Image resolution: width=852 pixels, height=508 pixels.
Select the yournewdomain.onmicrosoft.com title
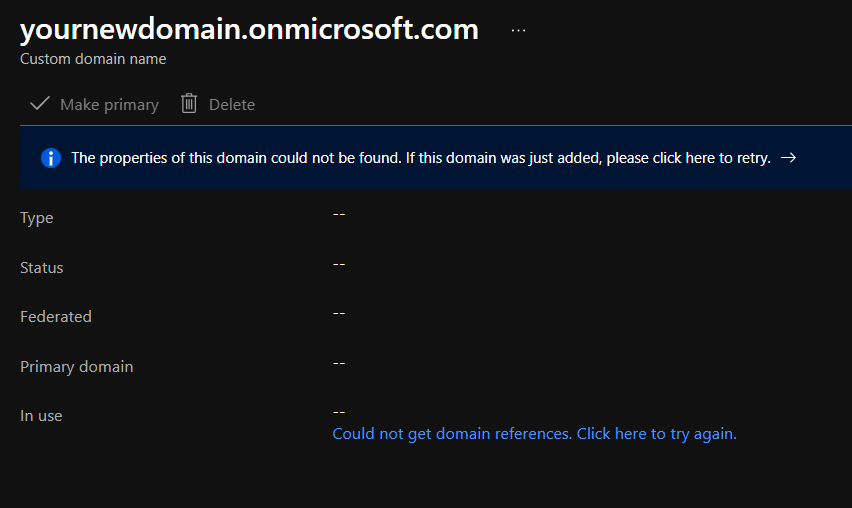coord(249,29)
